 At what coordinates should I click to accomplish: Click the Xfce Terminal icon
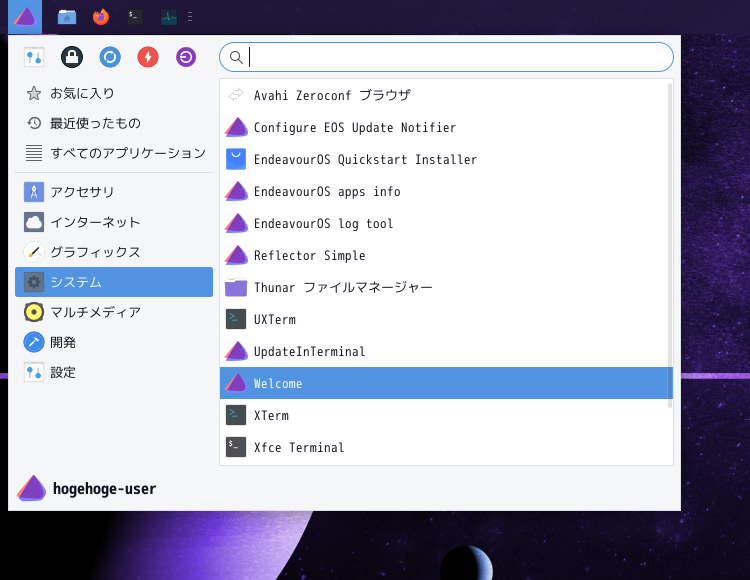point(236,447)
